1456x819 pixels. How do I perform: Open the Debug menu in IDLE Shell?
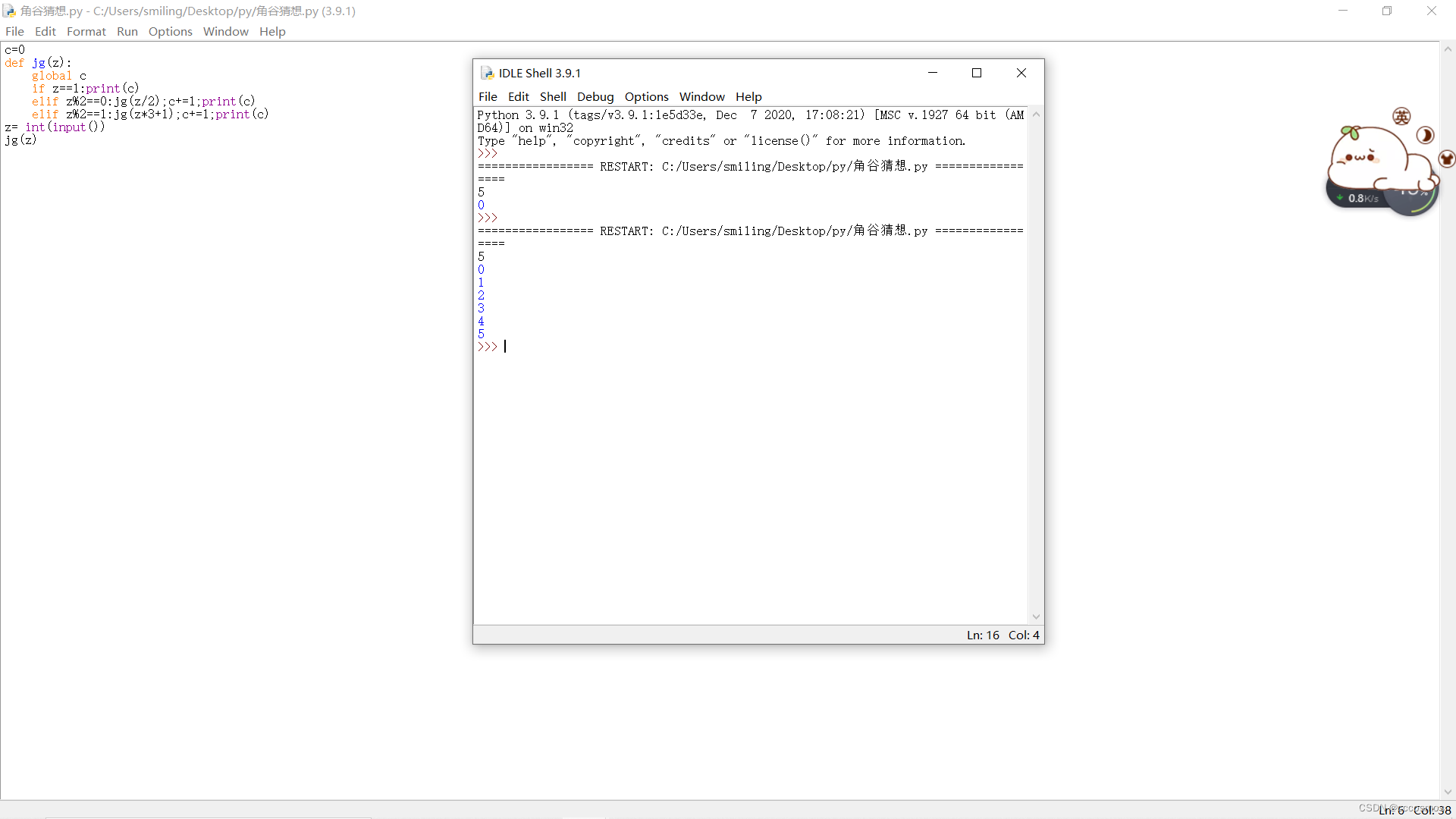[x=595, y=96]
